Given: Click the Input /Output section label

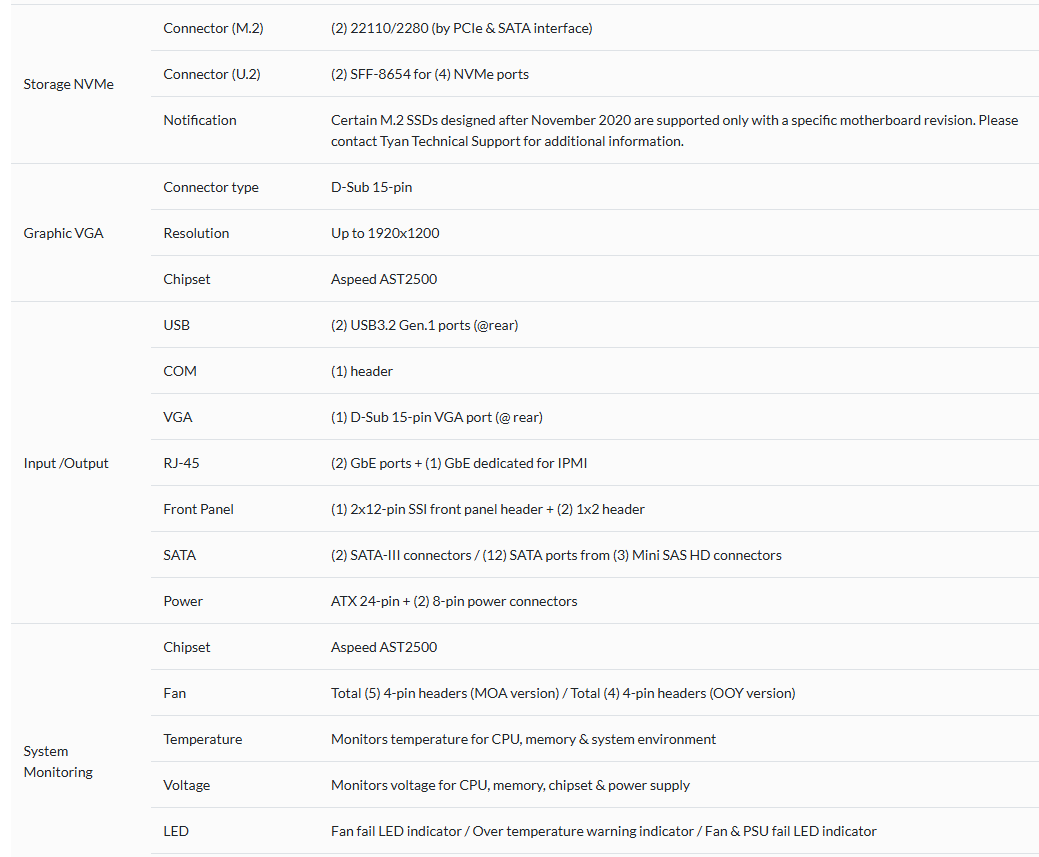Looking at the screenshot, I should point(66,463).
